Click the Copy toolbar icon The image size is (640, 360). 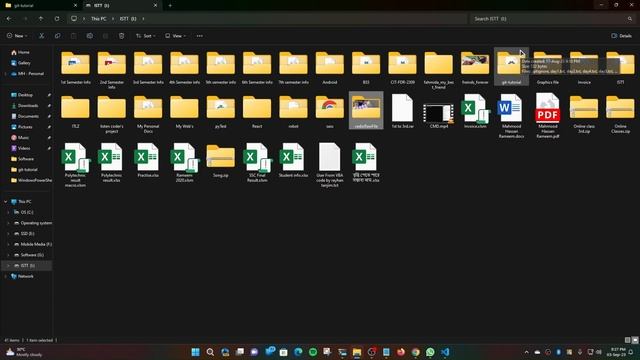58,36
